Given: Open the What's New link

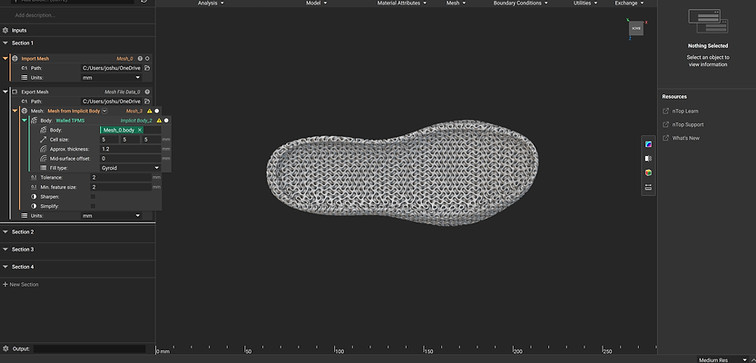Looking at the screenshot, I should point(681,138).
